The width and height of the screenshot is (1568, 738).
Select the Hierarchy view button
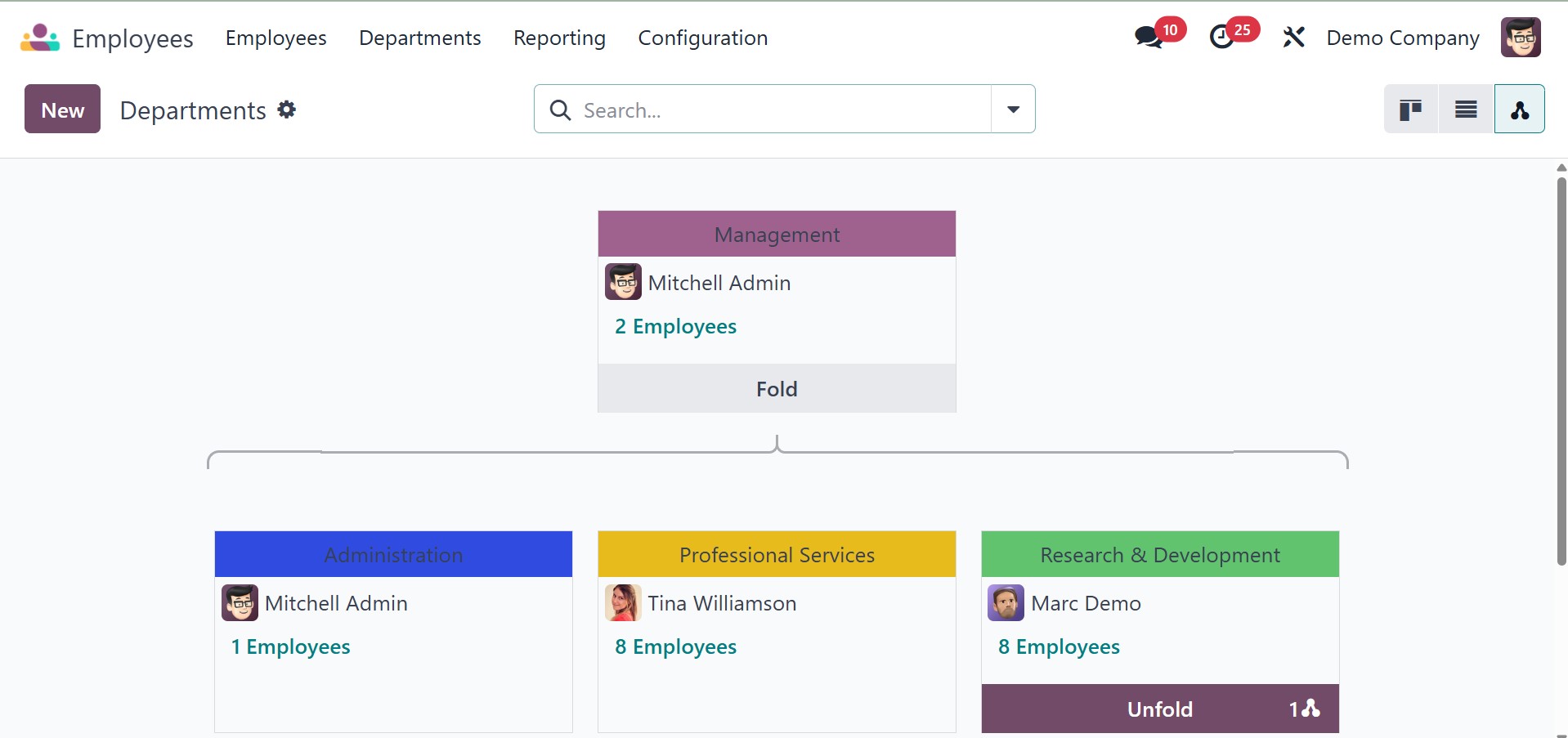(x=1520, y=110)
